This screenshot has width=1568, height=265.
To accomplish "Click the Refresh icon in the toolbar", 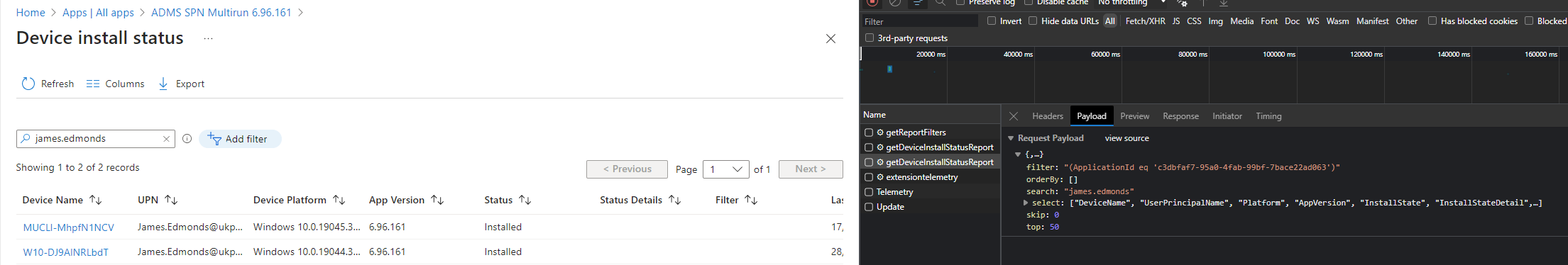I will point(28,84).
